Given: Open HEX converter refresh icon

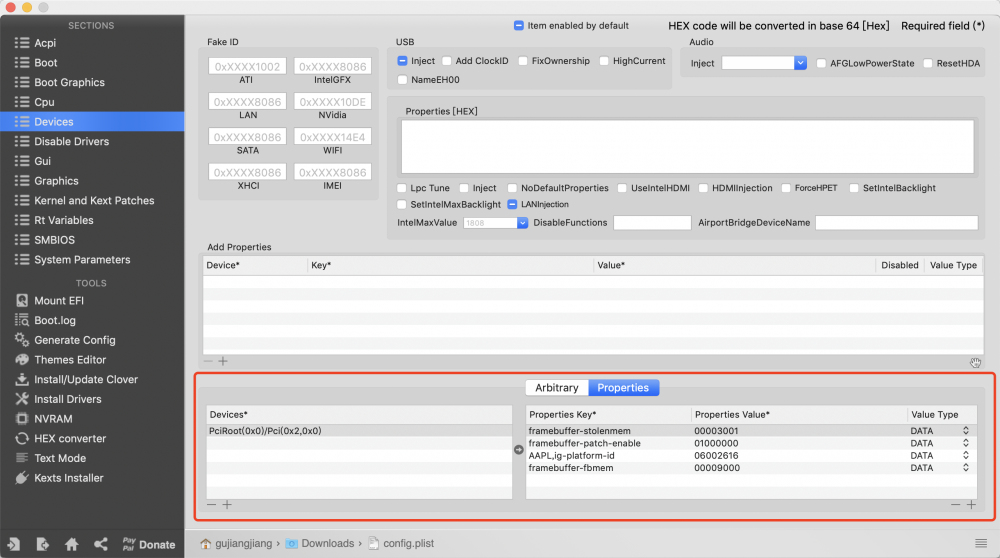Looking at the screenshot, I should [22, 439].
